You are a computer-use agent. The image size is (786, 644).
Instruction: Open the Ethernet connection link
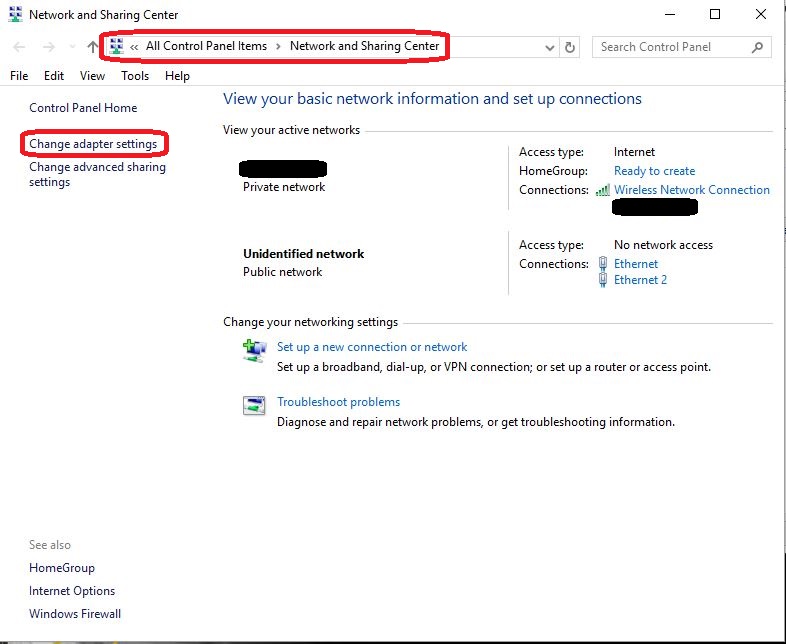[636, 264]
